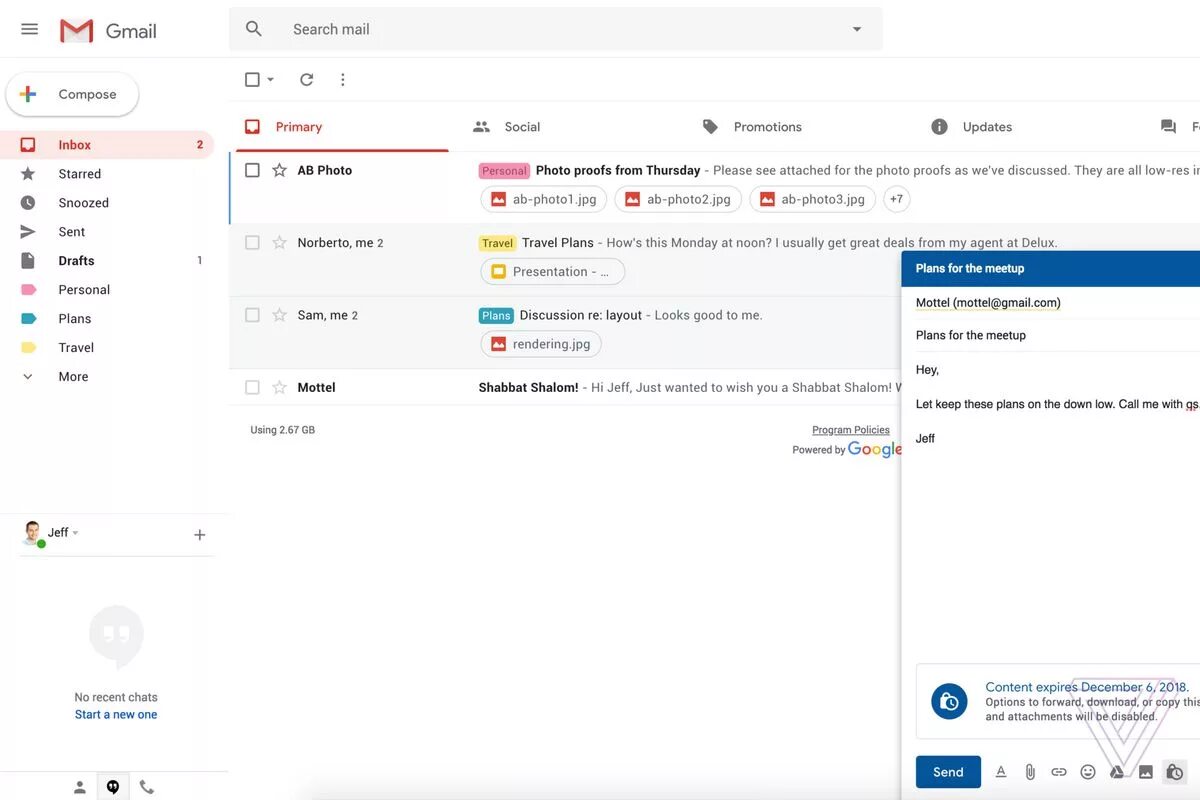Select the Norberto Travel Plans email checkbox
The image size is (1200, 800).
(x=252, y=242)
